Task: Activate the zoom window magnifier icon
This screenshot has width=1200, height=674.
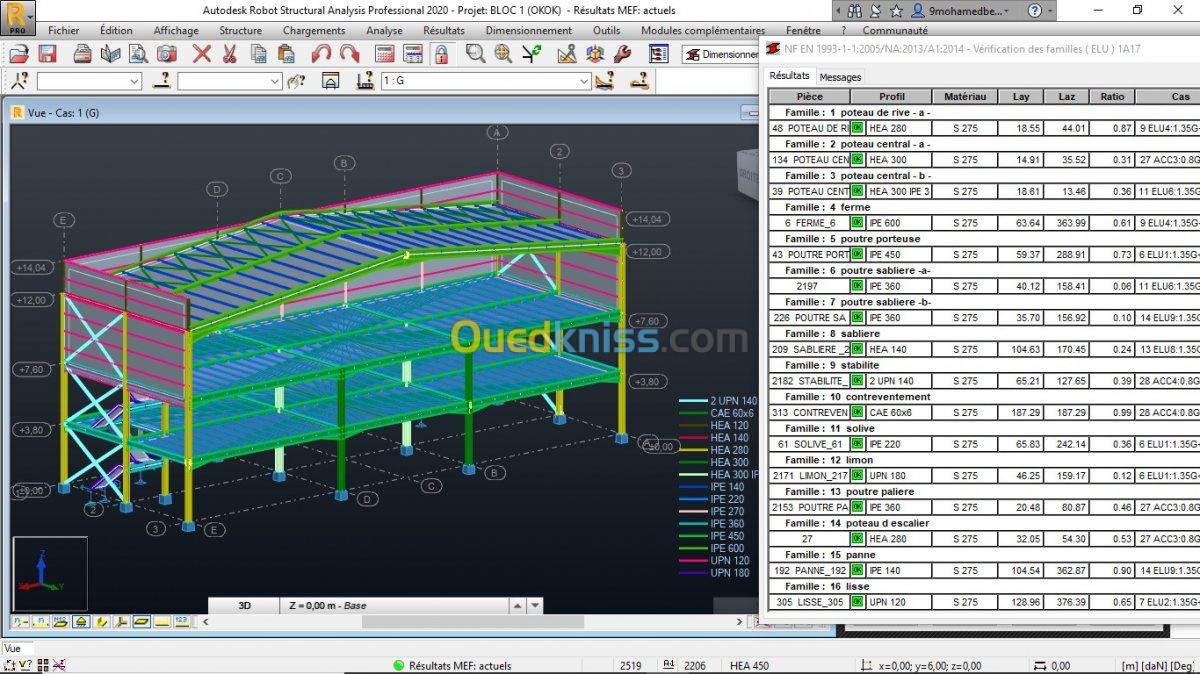Action: (475, 54)
